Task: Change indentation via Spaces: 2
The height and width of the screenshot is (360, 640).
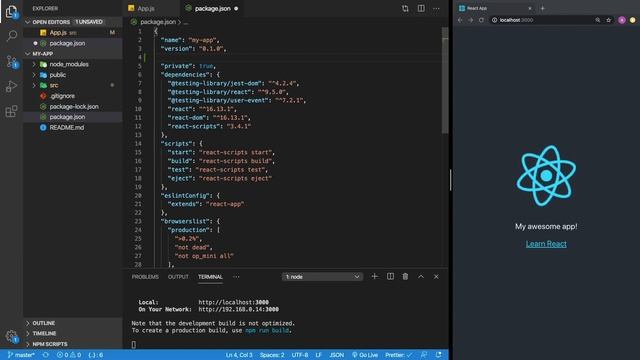Action: click(272, 355)
